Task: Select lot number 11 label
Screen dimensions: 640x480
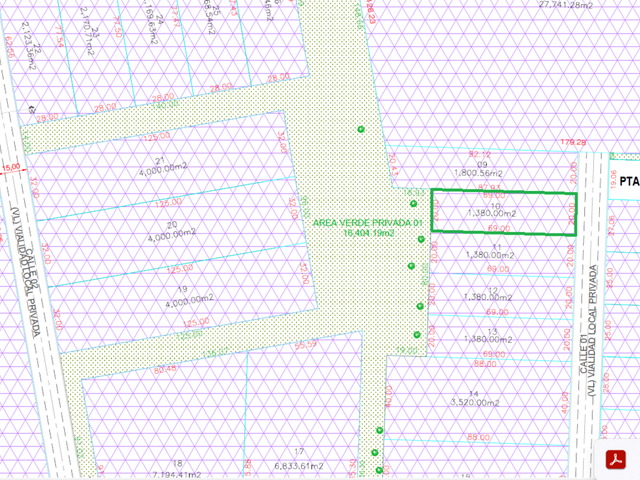Action: 497,247
